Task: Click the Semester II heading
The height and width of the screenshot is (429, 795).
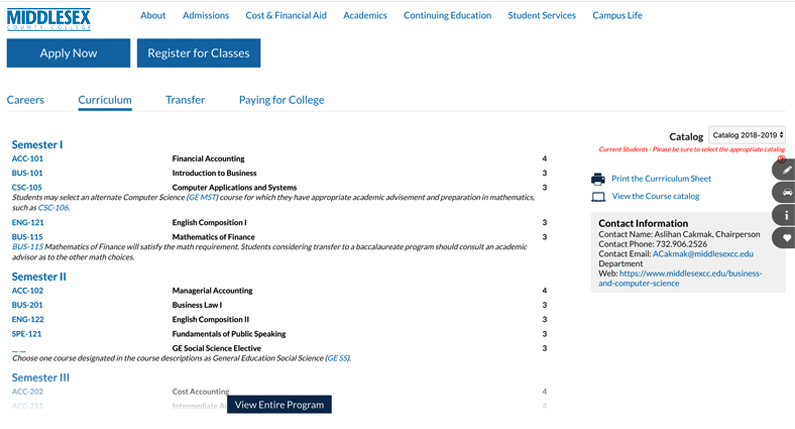Action: tap(39, 277)
